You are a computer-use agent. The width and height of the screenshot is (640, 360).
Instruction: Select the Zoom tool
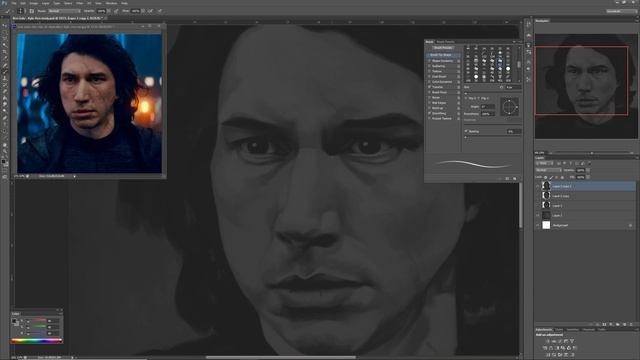click(x=5, y=152)
